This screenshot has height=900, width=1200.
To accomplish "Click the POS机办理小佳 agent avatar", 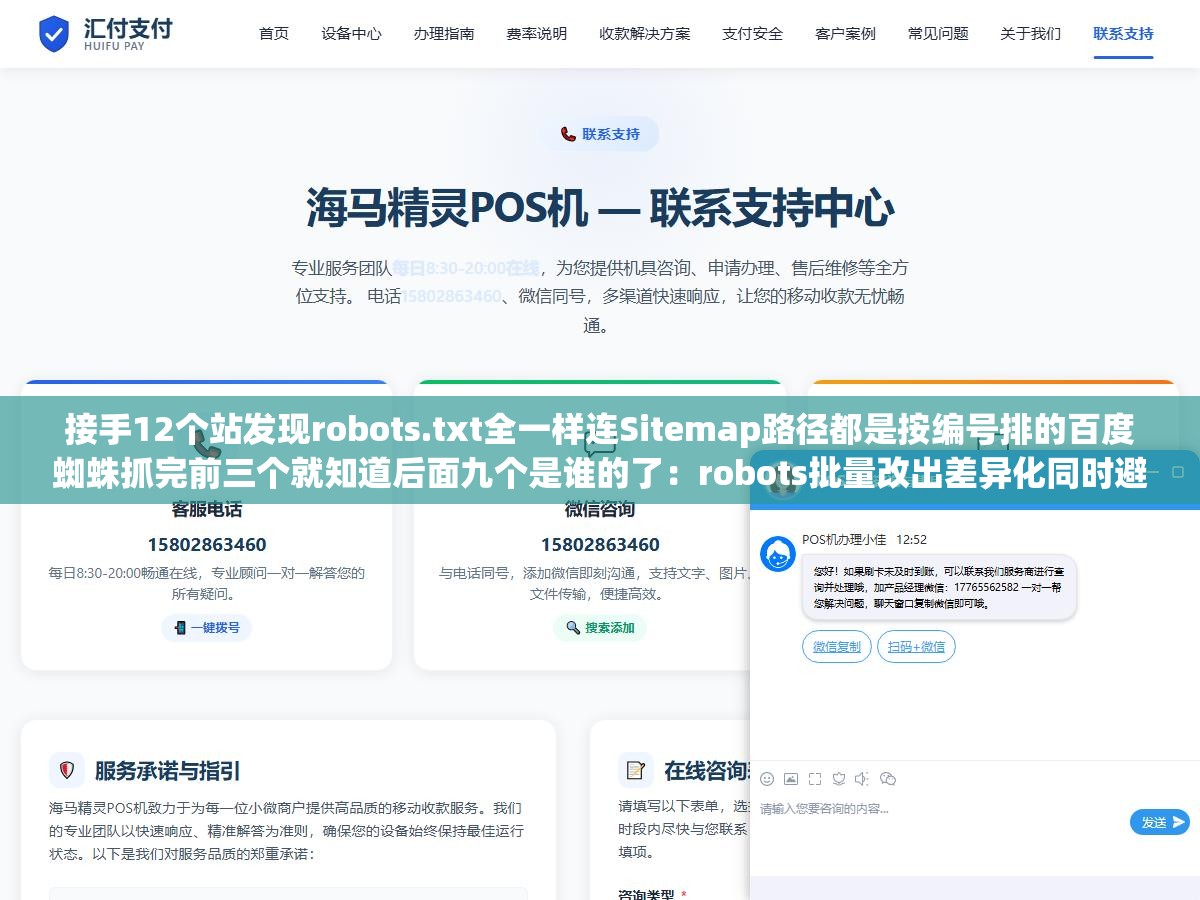I will tap(778, 554).
